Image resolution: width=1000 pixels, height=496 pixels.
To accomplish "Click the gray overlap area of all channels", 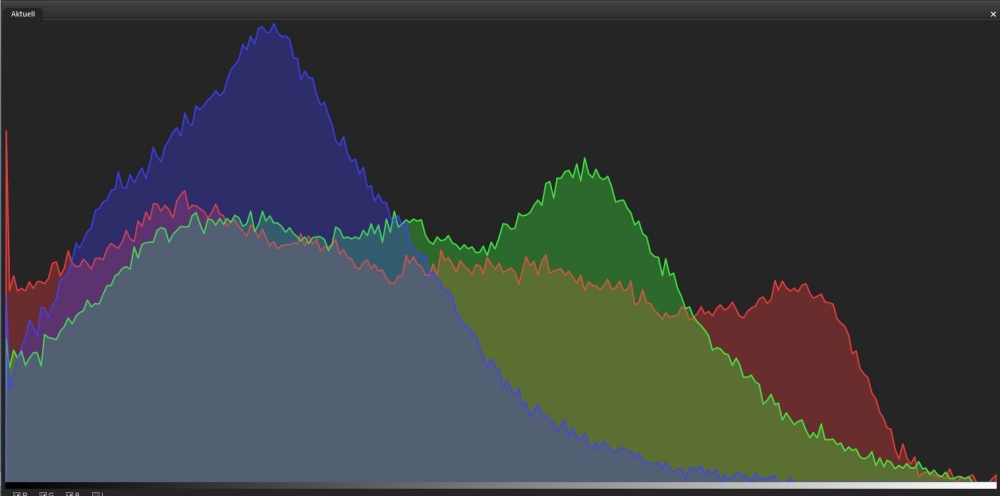I will click(250, 380).
